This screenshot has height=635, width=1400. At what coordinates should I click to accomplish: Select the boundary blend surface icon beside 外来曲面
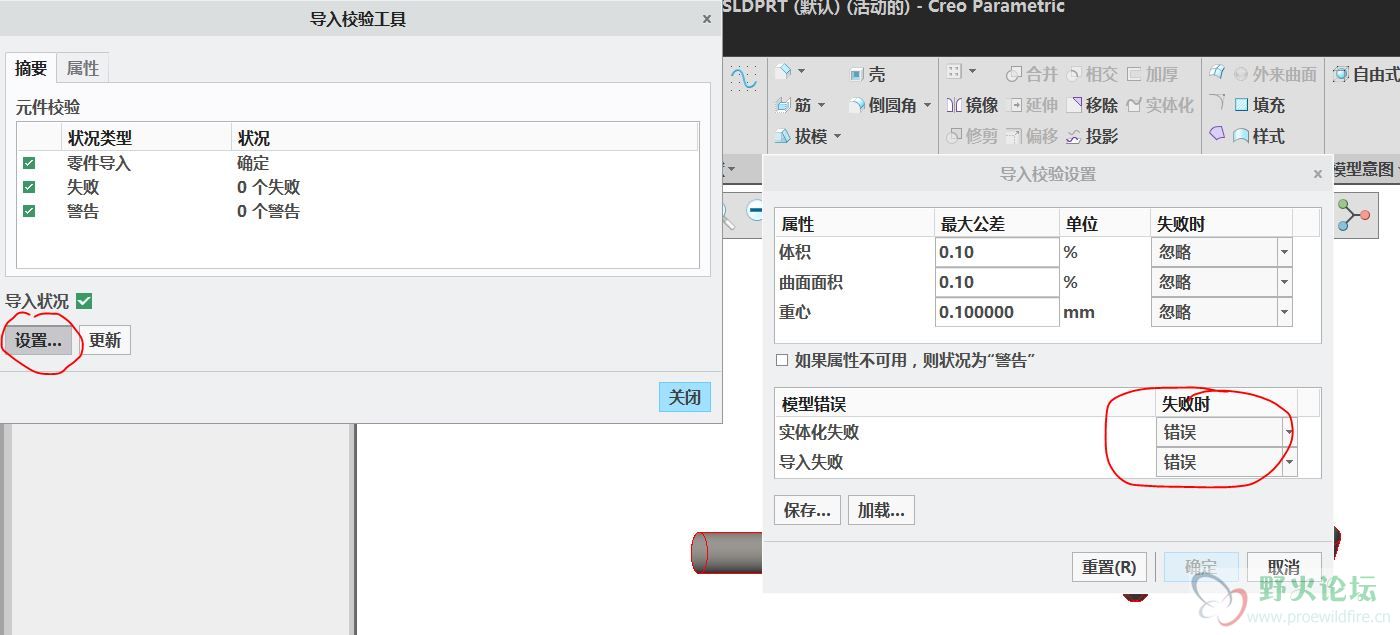[1217, 72]
